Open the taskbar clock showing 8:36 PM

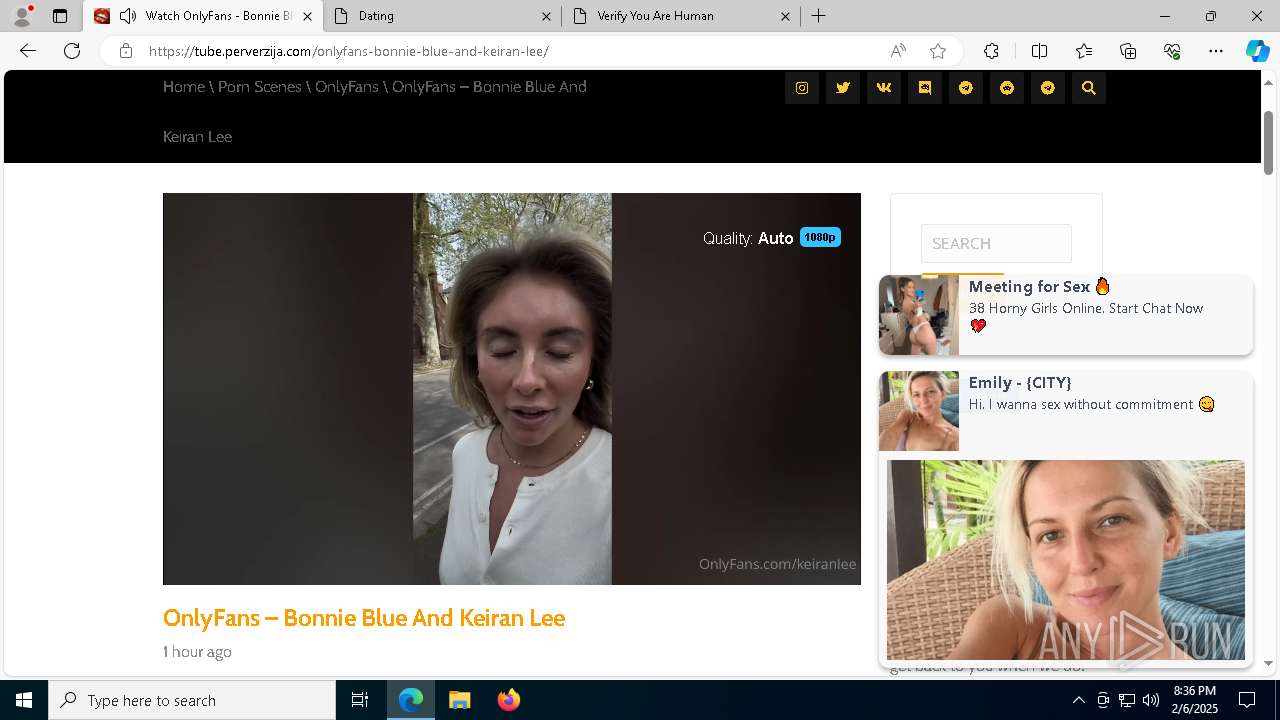click(x=1194, y=700)
